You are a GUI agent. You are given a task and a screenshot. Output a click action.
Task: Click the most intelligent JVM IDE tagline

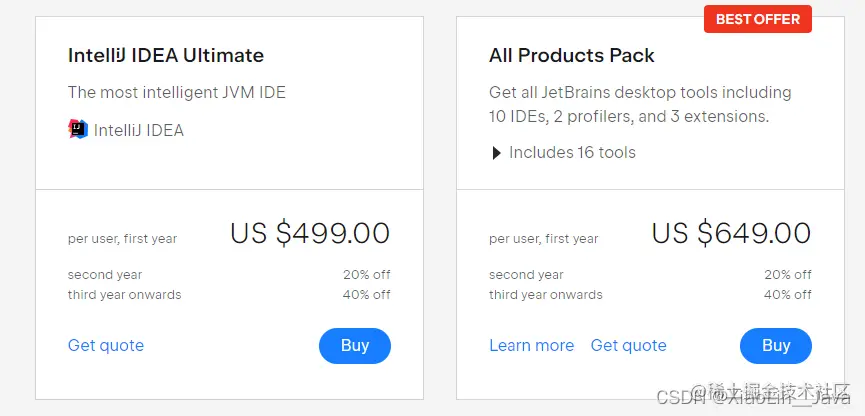177,93
